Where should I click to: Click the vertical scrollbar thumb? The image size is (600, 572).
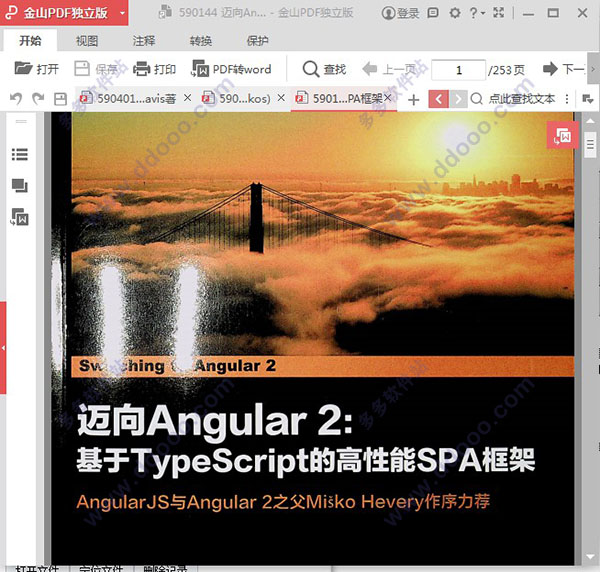tap(590, 144)
